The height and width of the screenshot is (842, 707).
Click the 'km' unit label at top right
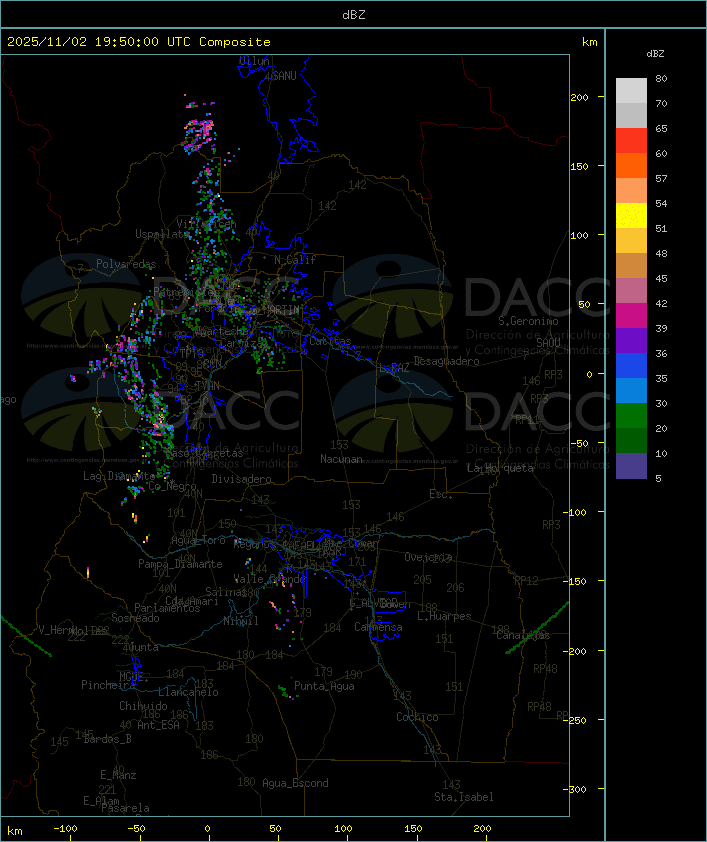(x=589, y=42)
